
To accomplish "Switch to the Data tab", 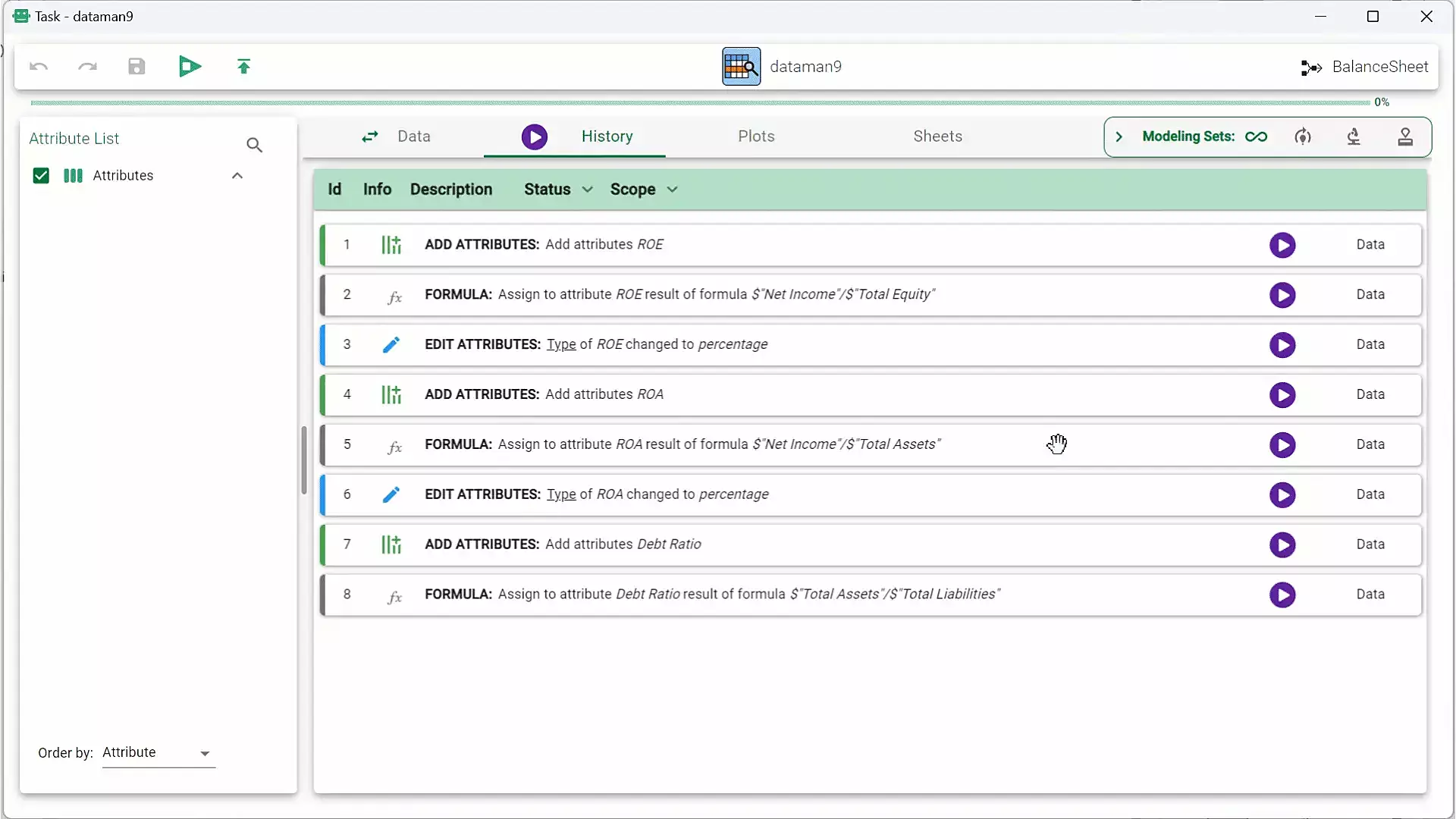I will tap(414, 136).
